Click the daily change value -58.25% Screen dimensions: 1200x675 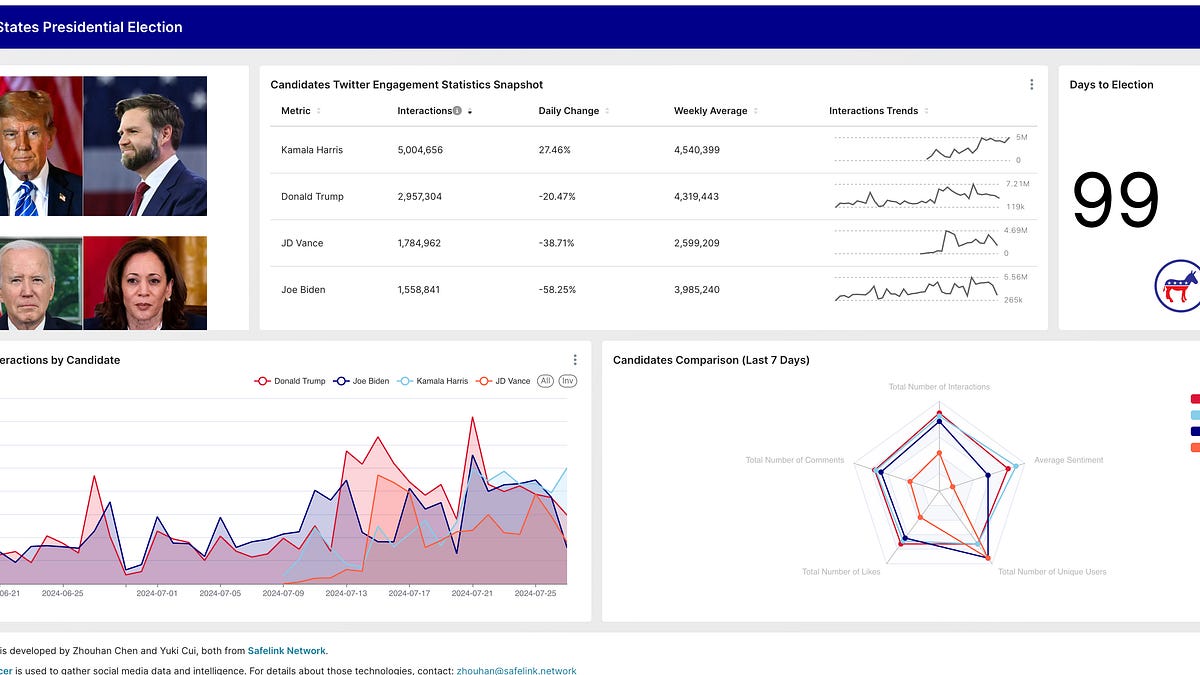[557, 290]
